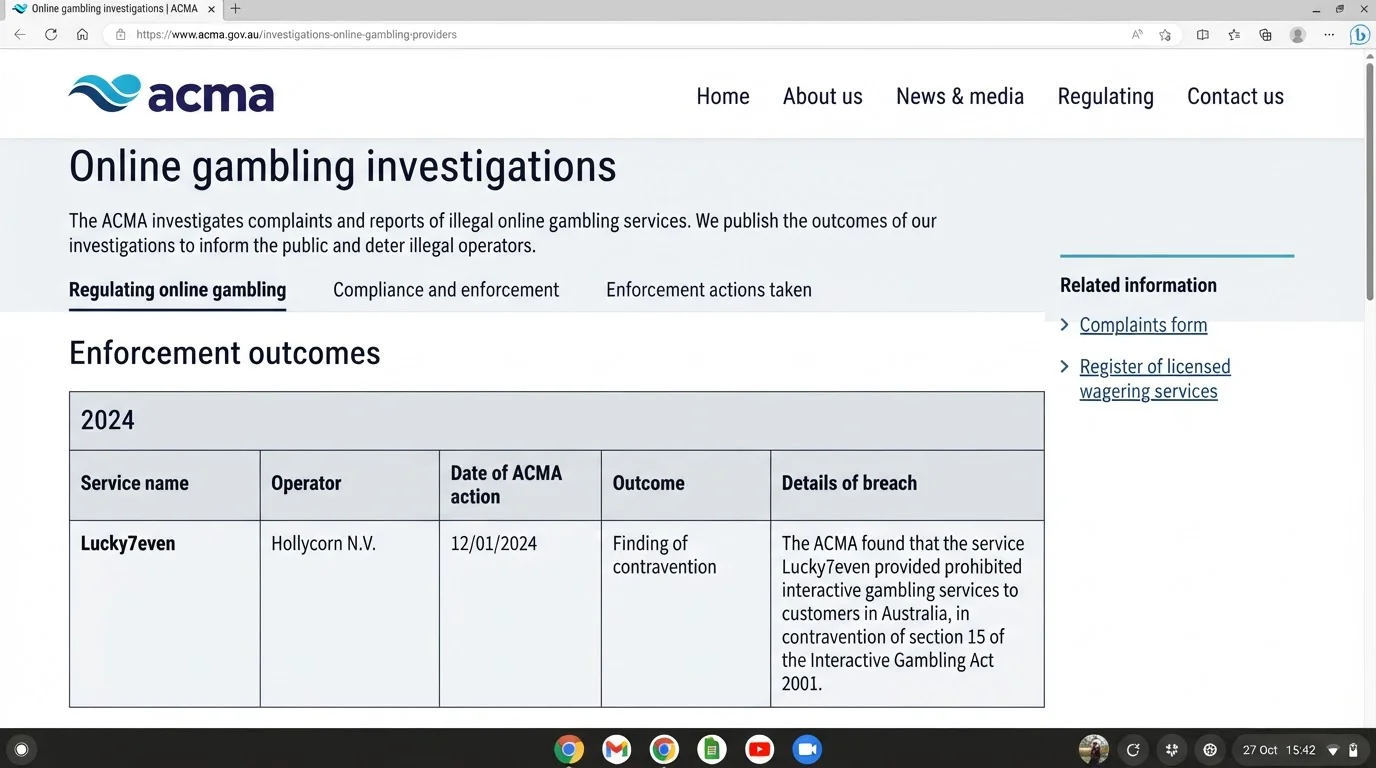Click the Wi-Fi indicator in the shelf
The height and width of the screenshot is (768, 1376).
click(x=1333, y=750)
